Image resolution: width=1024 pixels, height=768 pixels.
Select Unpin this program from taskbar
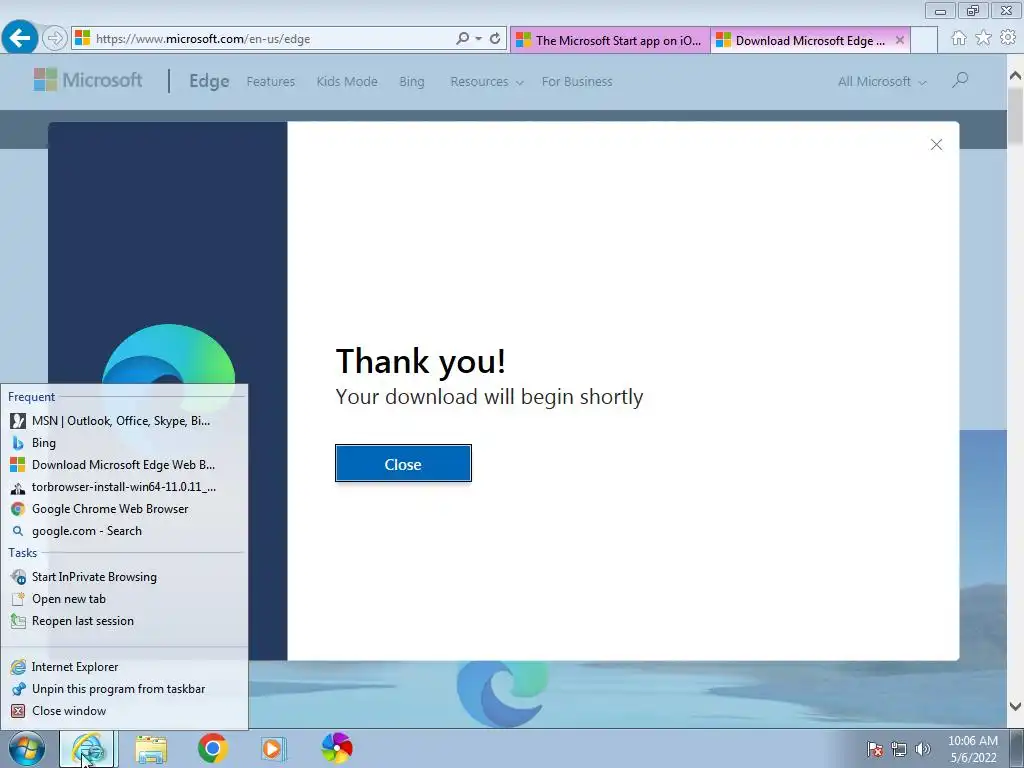[x=124, y=689]
